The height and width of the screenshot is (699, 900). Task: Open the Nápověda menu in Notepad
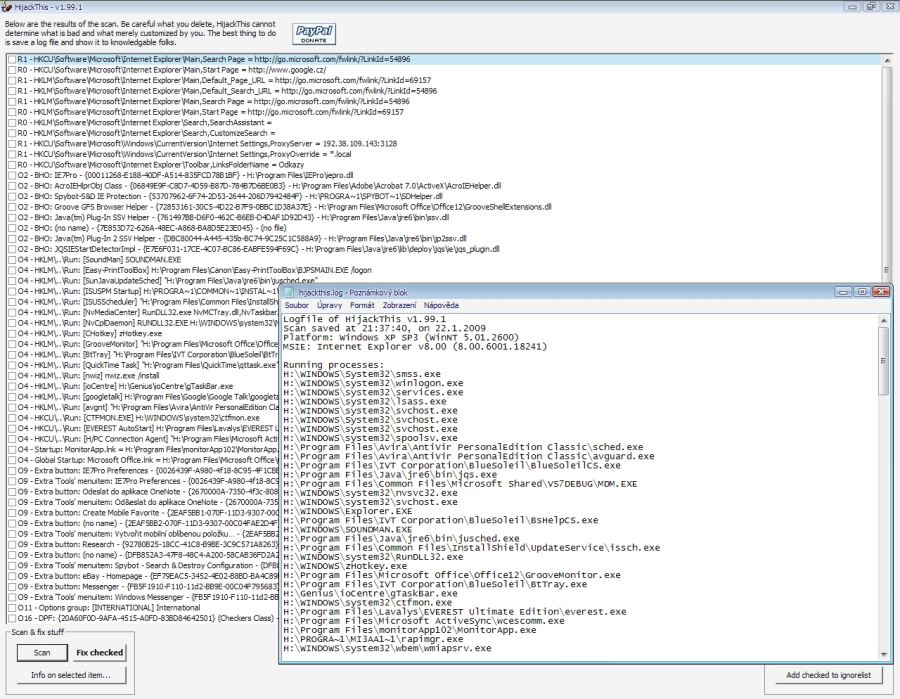441,305
